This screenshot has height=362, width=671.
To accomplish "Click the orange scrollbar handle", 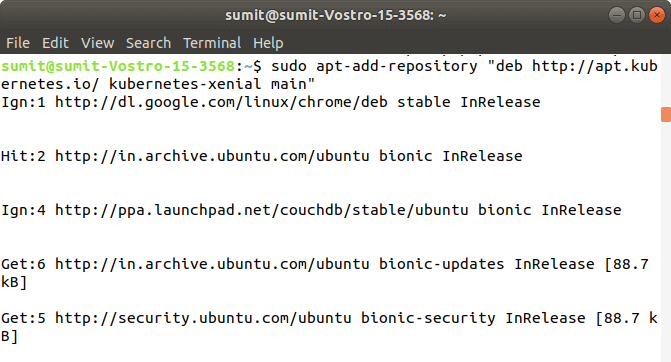I will pos(666,115).
